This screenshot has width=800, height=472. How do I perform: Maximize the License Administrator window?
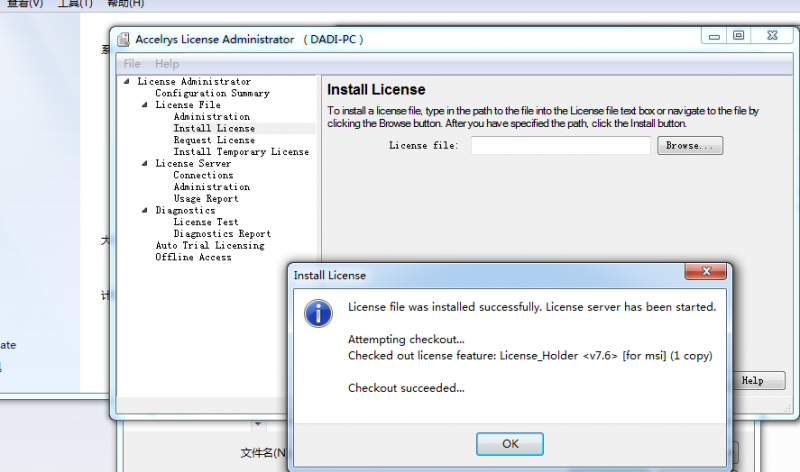tap(738, 36)
